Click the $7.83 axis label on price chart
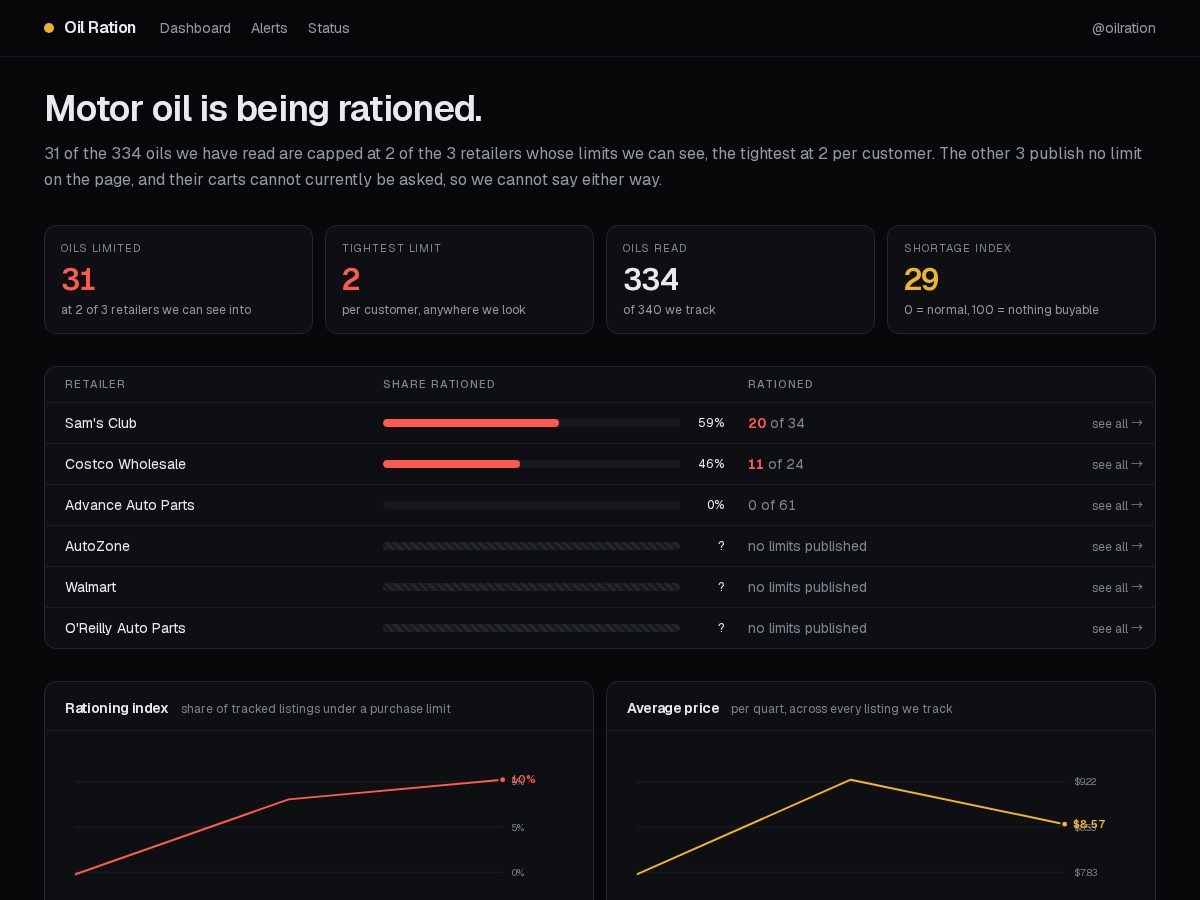 1086,873
